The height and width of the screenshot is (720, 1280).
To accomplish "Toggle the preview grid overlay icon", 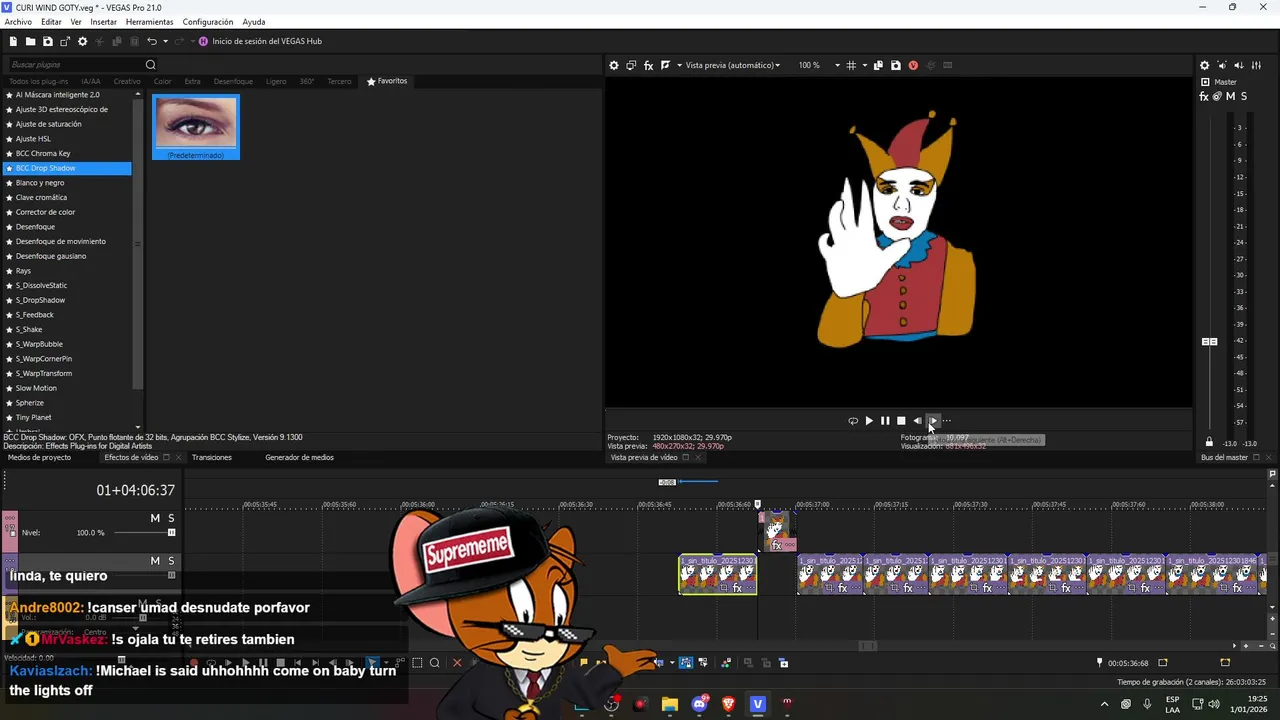I will coord(851,65).
